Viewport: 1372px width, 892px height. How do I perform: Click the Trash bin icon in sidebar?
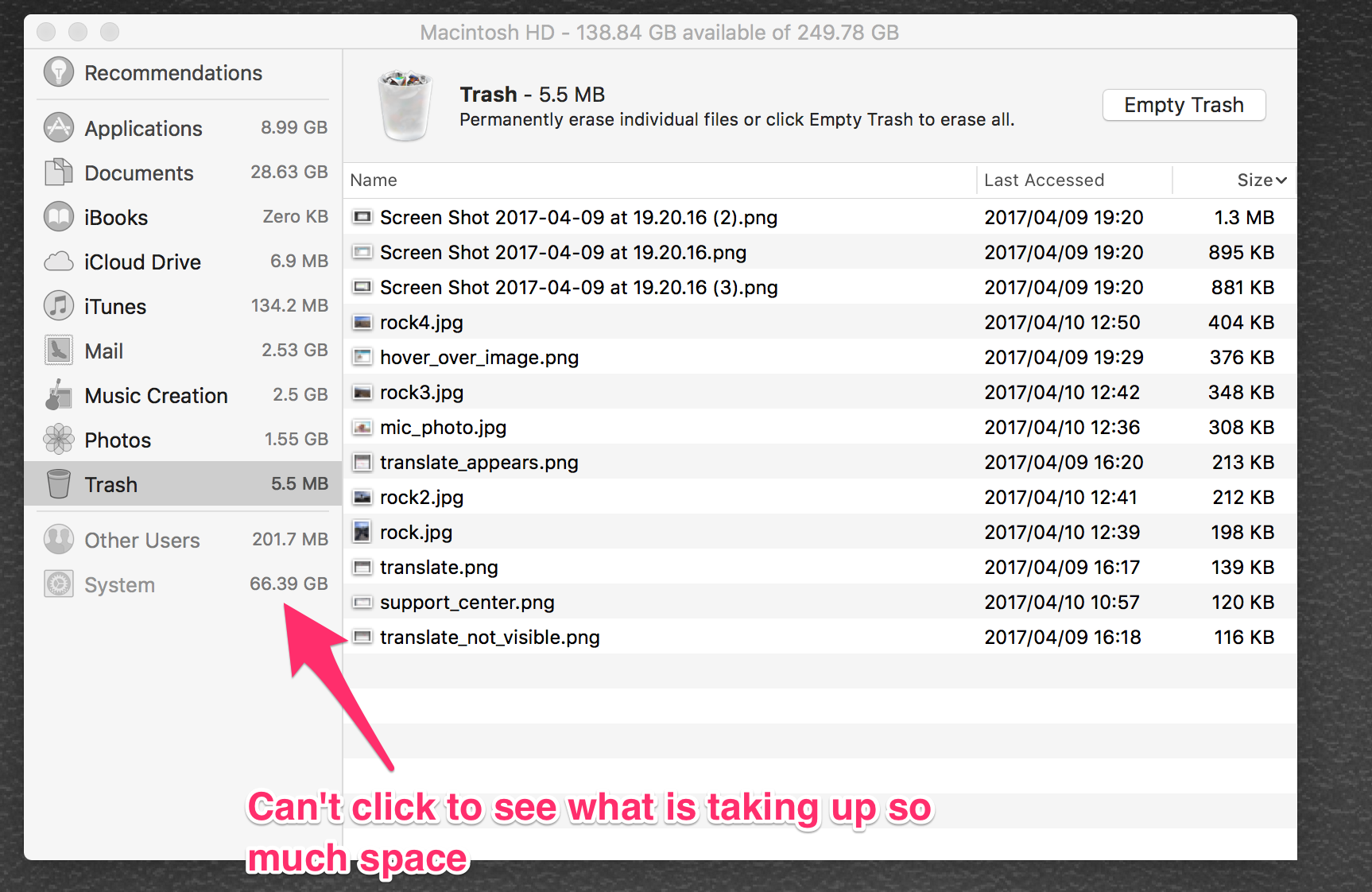tap(59, 483)
